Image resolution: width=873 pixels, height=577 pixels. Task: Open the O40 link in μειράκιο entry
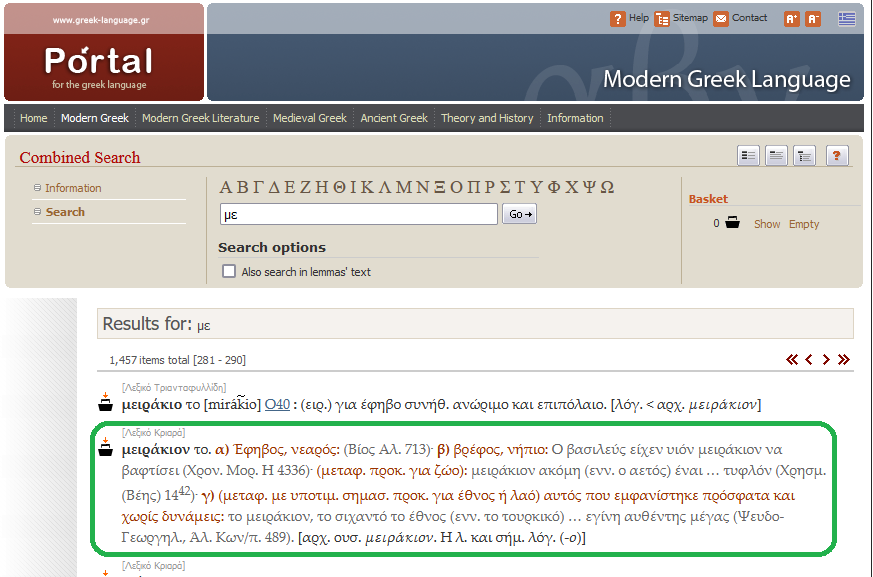click(x=277, y=404)
